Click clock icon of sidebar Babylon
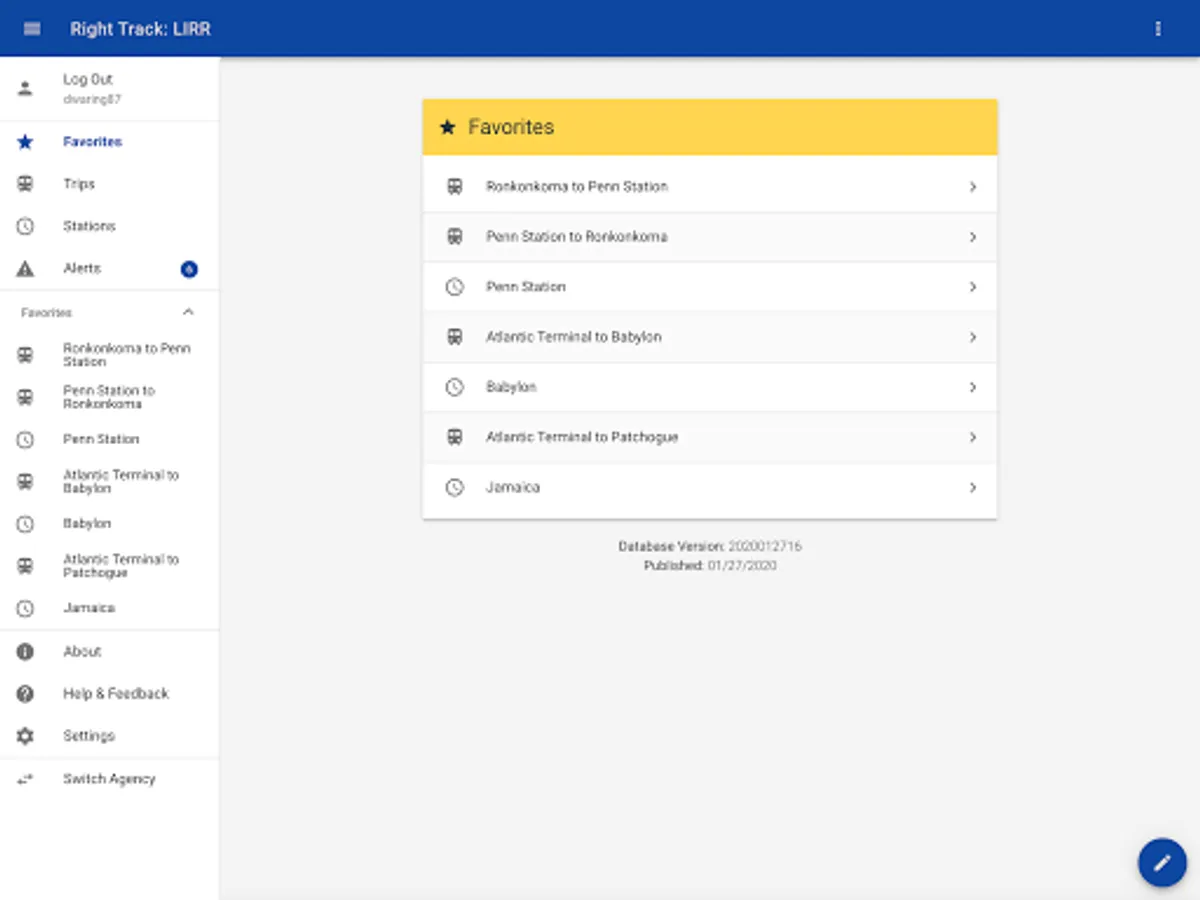Screen dimensions: 1200x900 [x=25, y=524]
